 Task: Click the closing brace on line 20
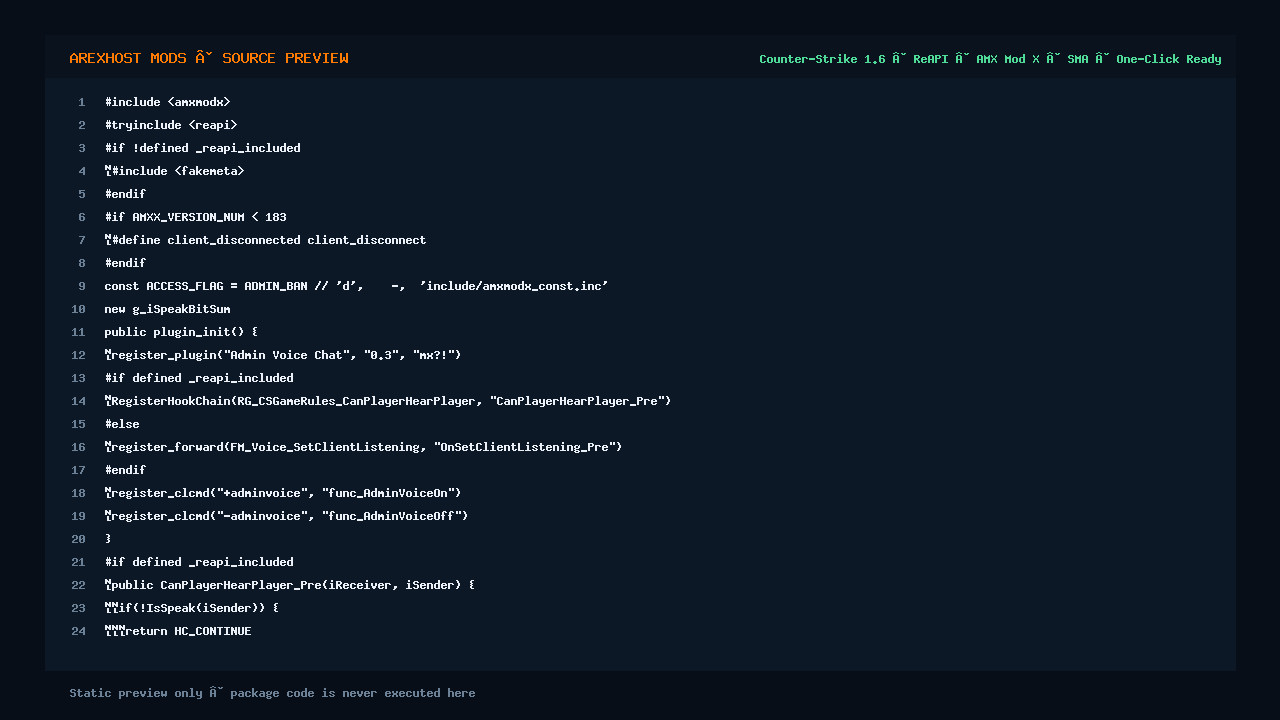coord(108,539)
